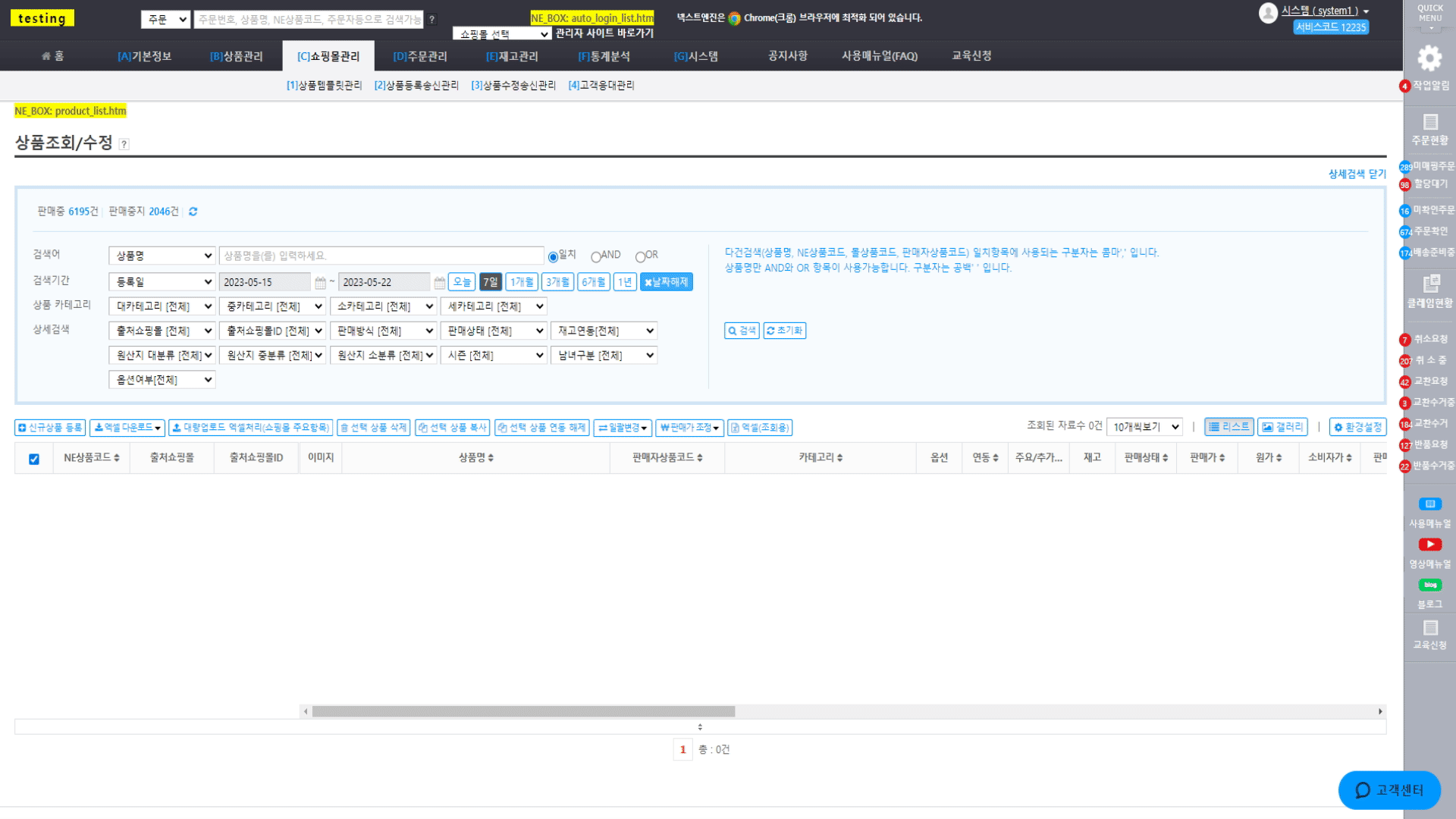Open the 판매상태 dropdown
The image size is (1456, 819).
(x=494, y=331)
